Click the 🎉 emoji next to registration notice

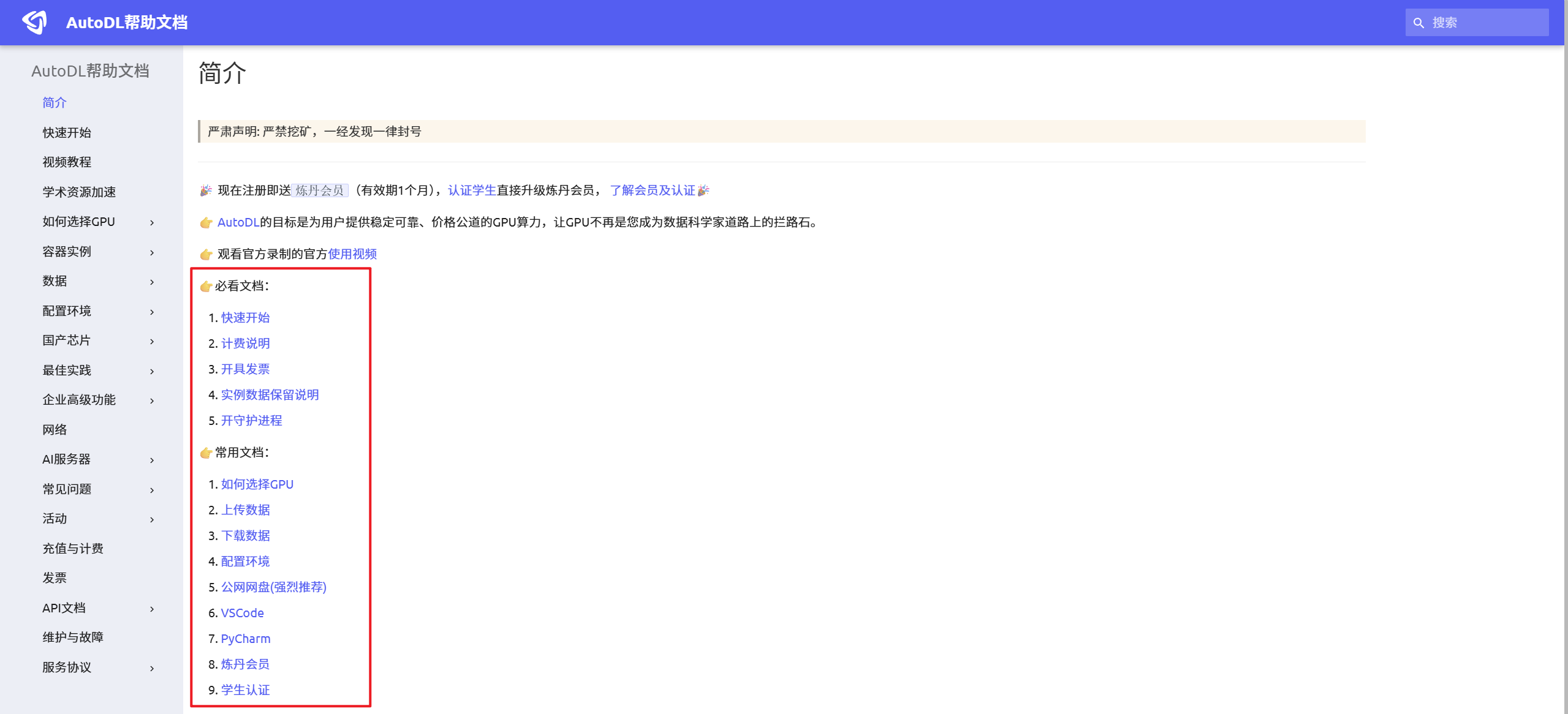pos(206,190)
